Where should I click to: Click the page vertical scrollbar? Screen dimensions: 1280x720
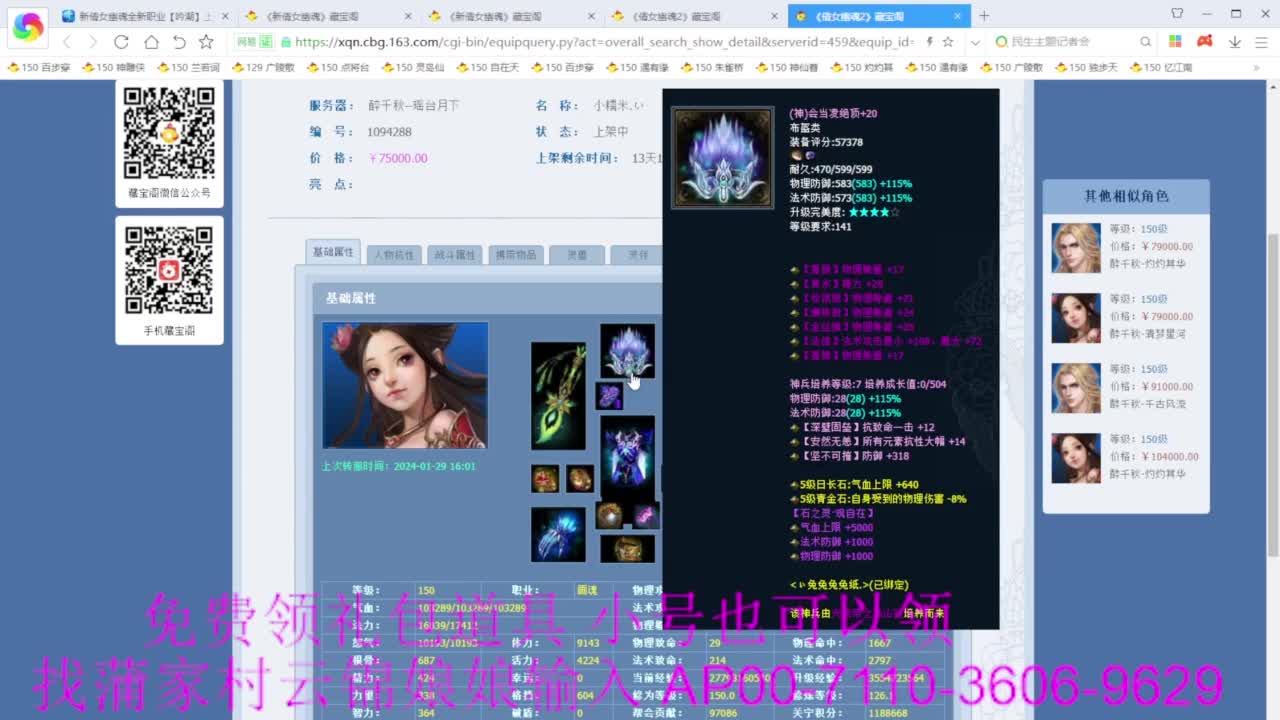(1273, 395)
